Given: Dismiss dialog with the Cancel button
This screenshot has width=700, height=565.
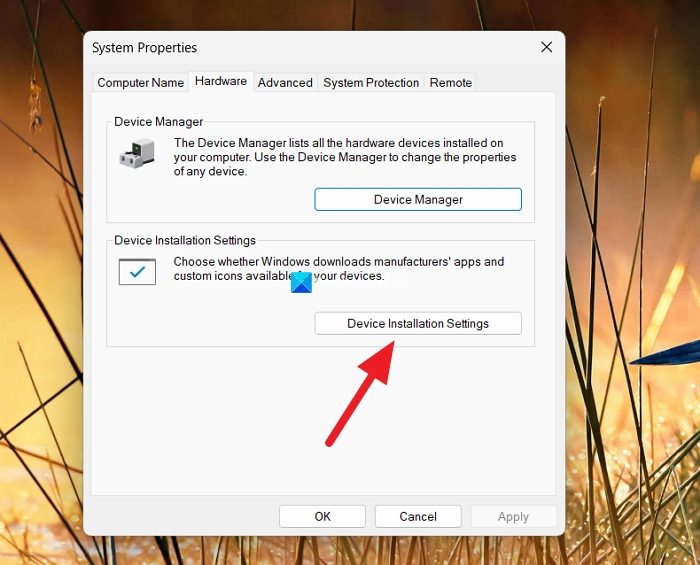Looking at the screenshot, I should (418, 516).
